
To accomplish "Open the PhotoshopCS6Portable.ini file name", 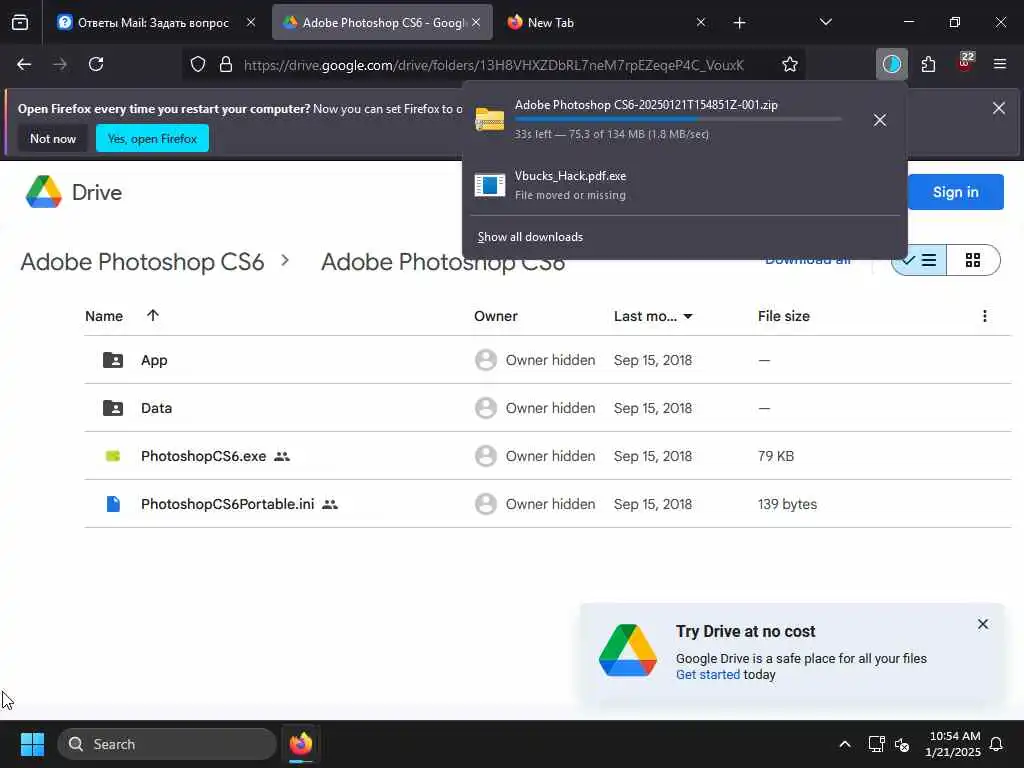I will pos(227,504).
